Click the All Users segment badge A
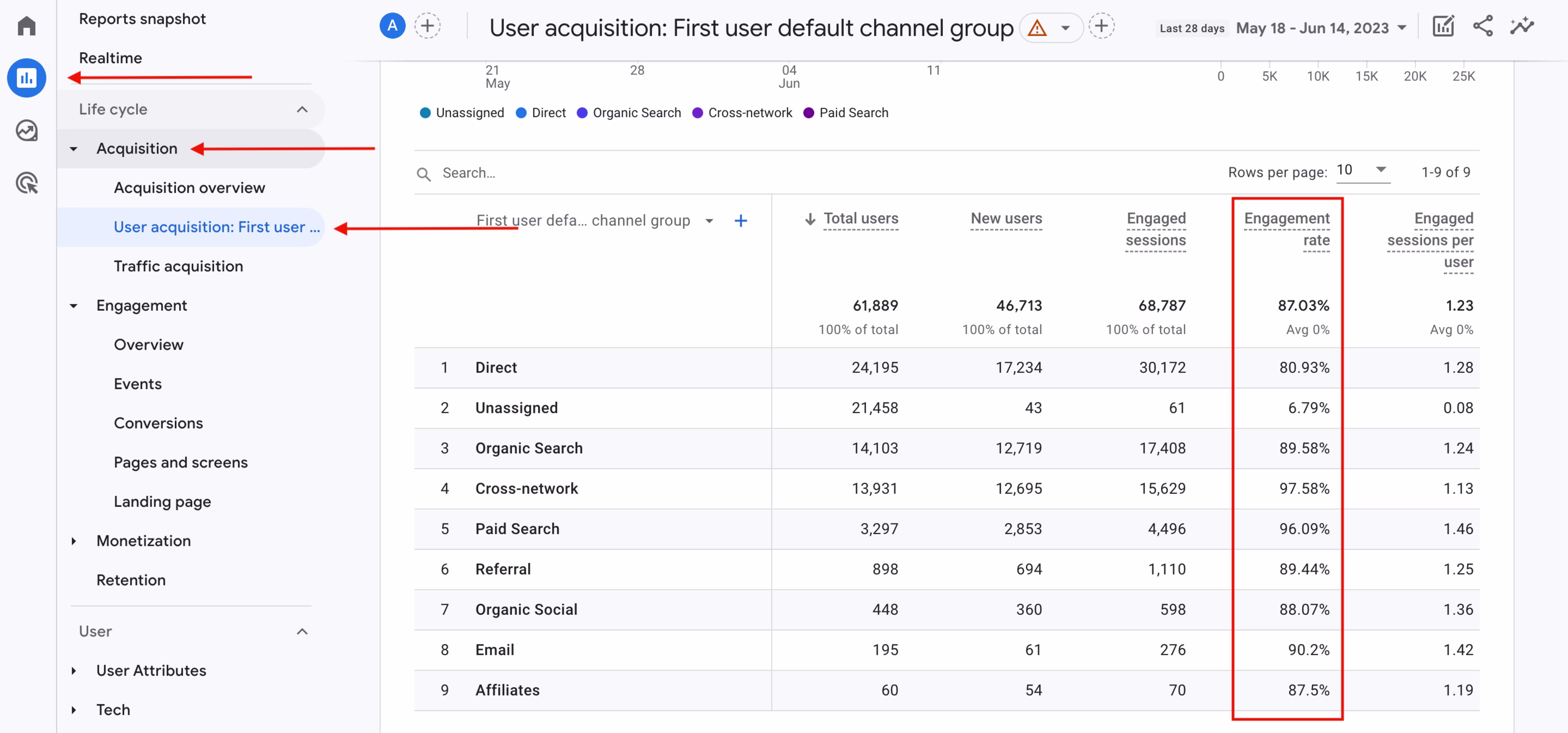 point(392,26)
